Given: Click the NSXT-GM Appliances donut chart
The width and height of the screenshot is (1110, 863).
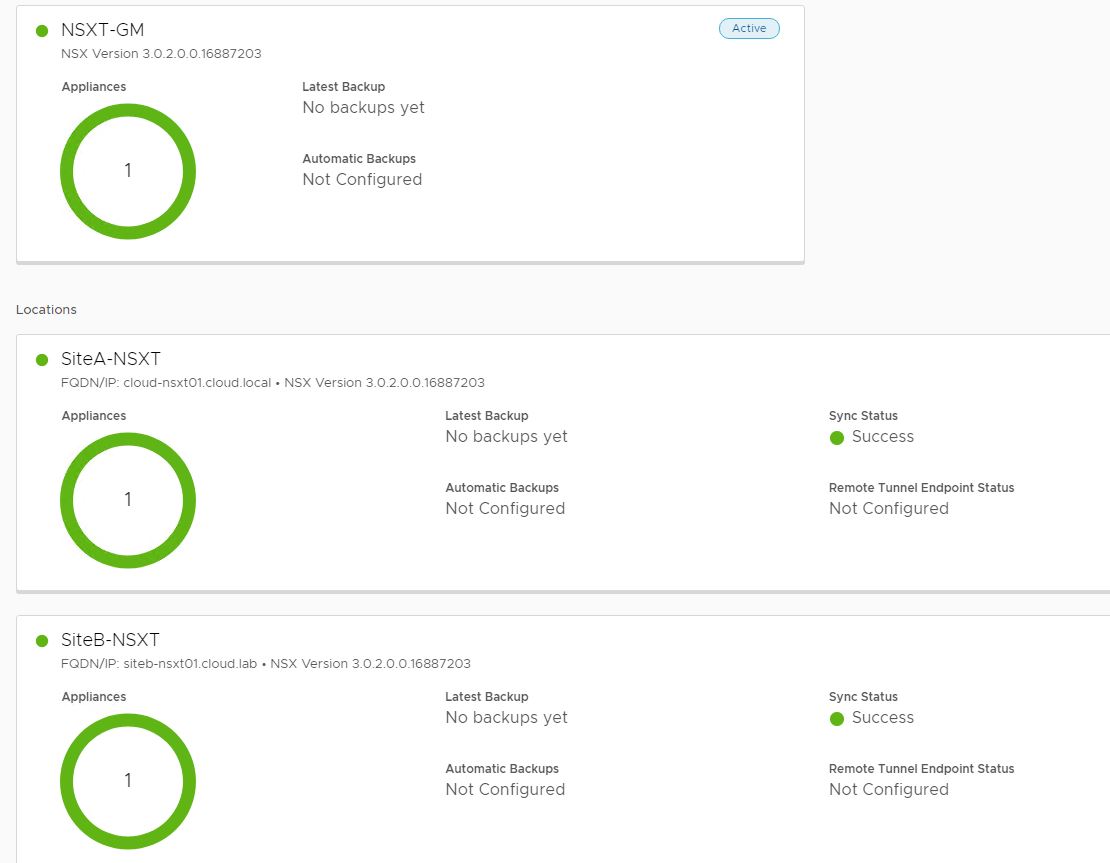Looking at the screenshot, I should tap(128, 171).
